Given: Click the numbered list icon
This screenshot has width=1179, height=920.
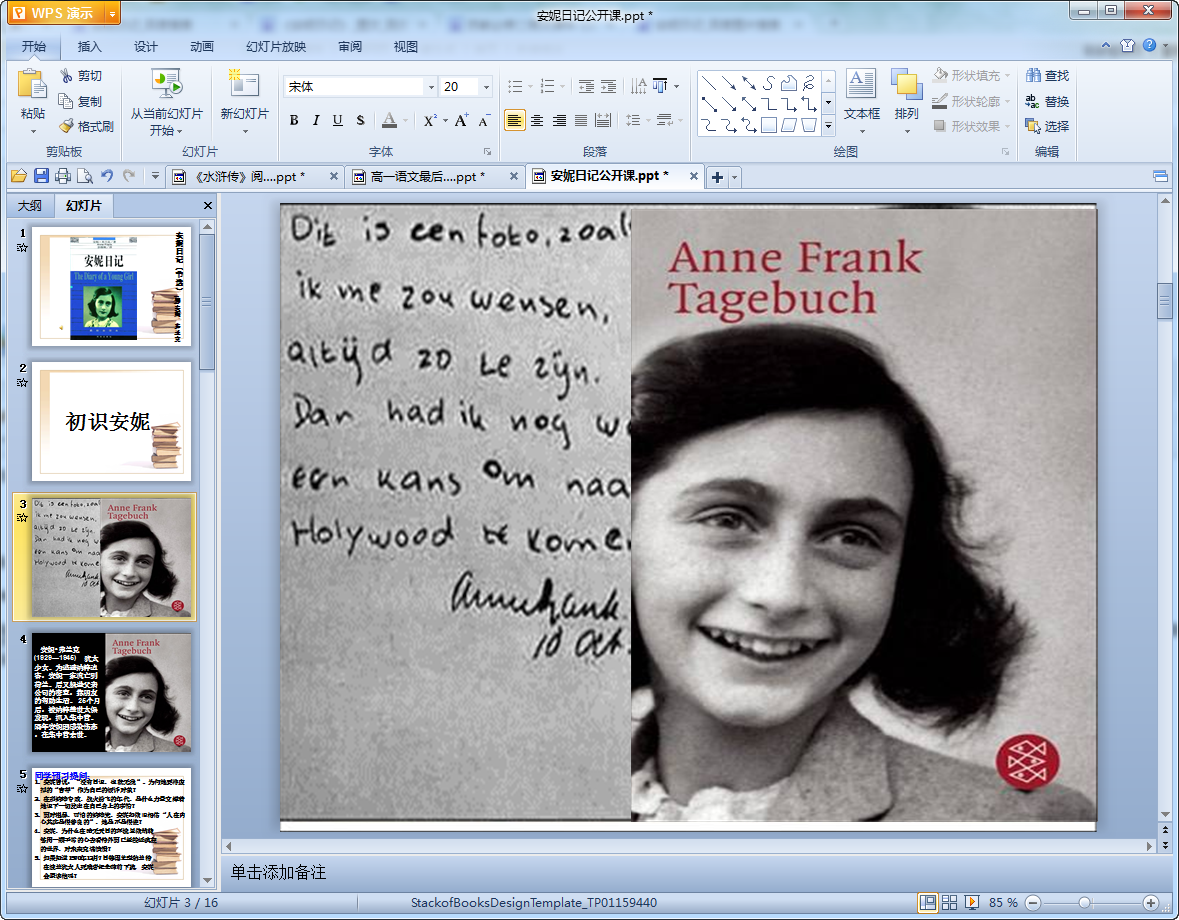Looking at the screenshot, I should click(x=547, y=86).
